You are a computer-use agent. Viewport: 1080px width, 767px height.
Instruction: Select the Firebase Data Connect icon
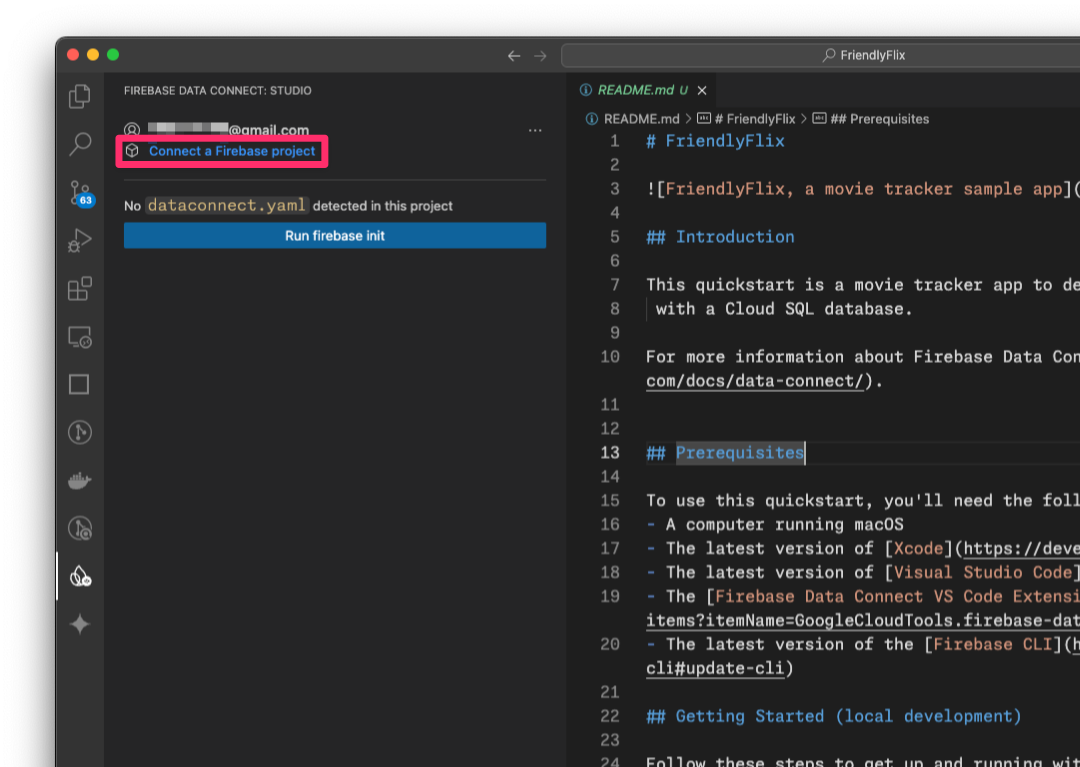point(80,577)
